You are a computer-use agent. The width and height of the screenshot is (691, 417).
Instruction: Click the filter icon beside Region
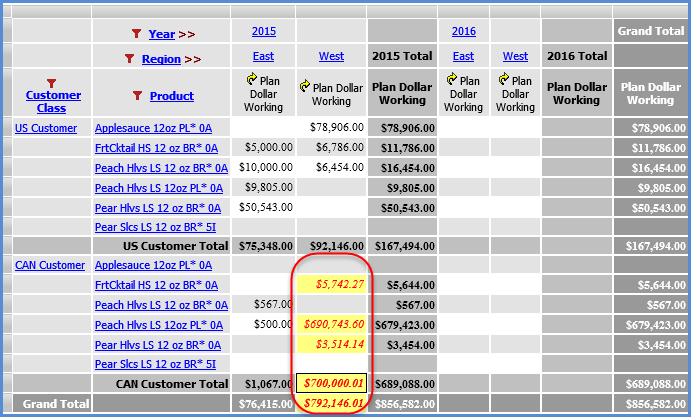[x=128, y=59]
